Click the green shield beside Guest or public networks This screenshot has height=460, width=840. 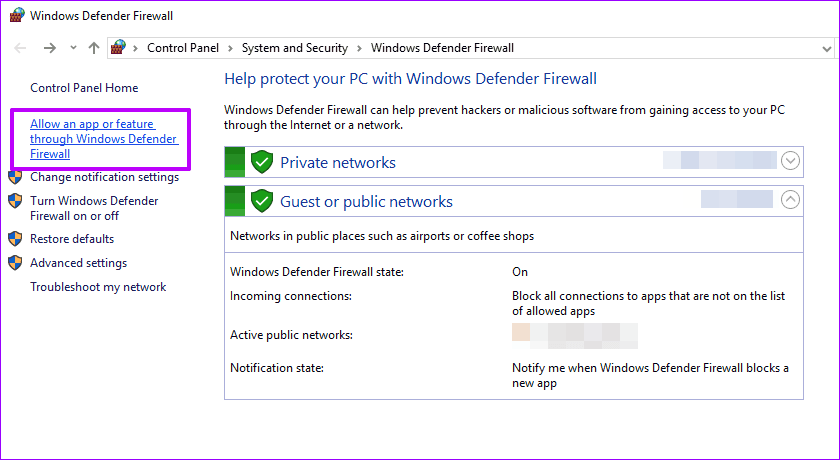click(261, 201)
